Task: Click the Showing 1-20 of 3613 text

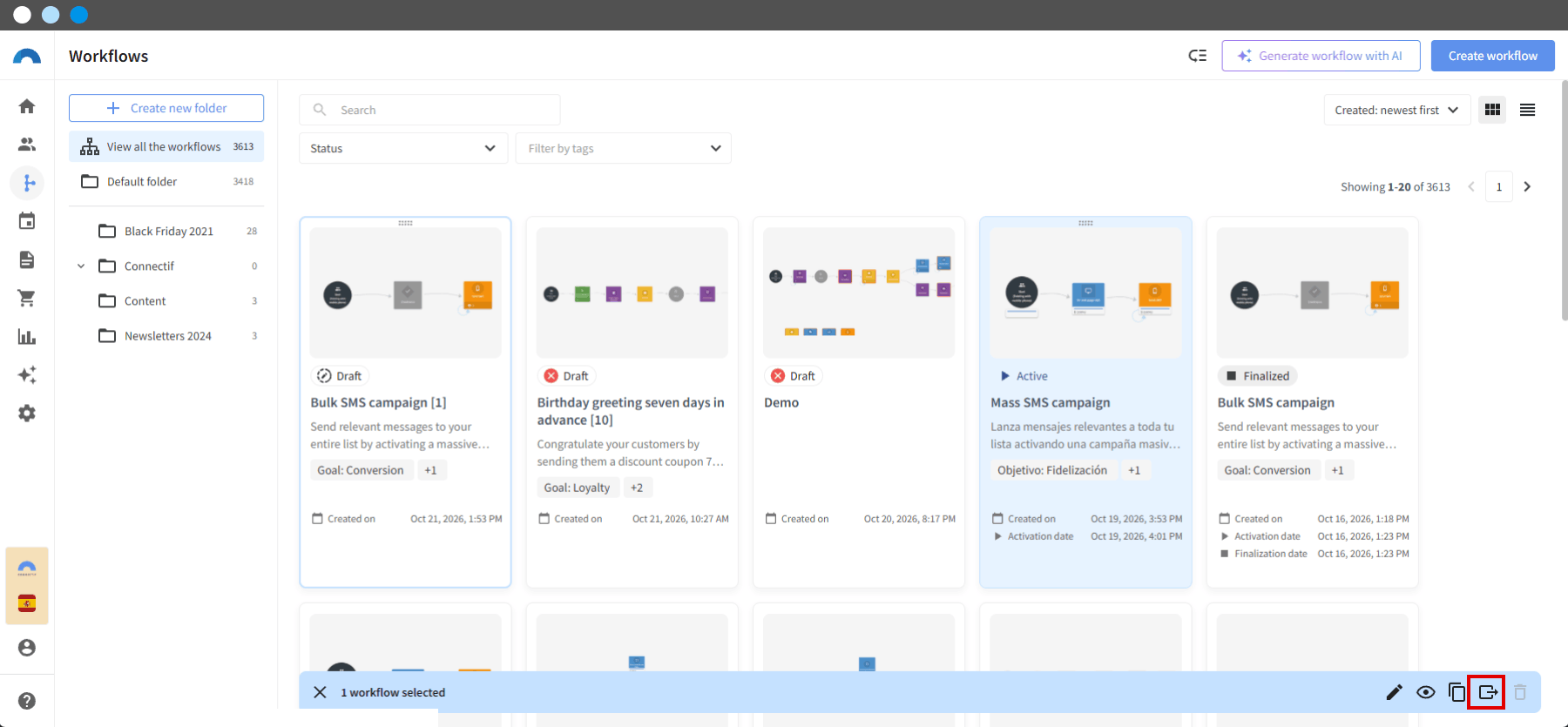Action: coord(1396,186)
